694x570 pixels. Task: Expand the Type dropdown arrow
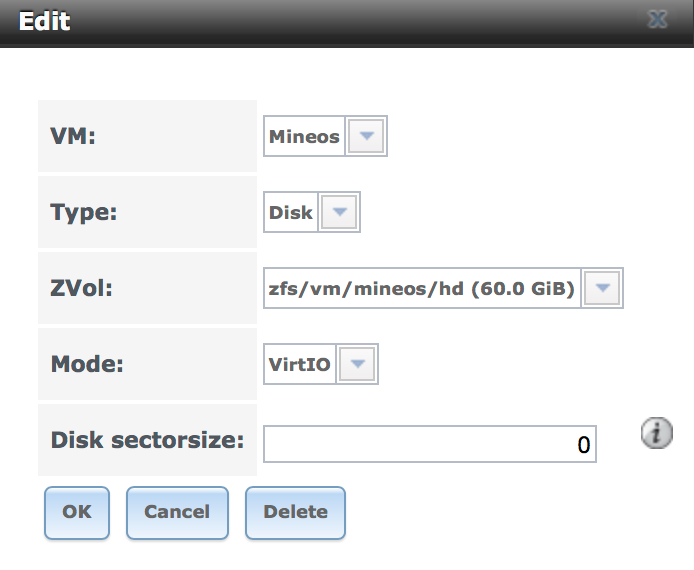click(339, 212)
